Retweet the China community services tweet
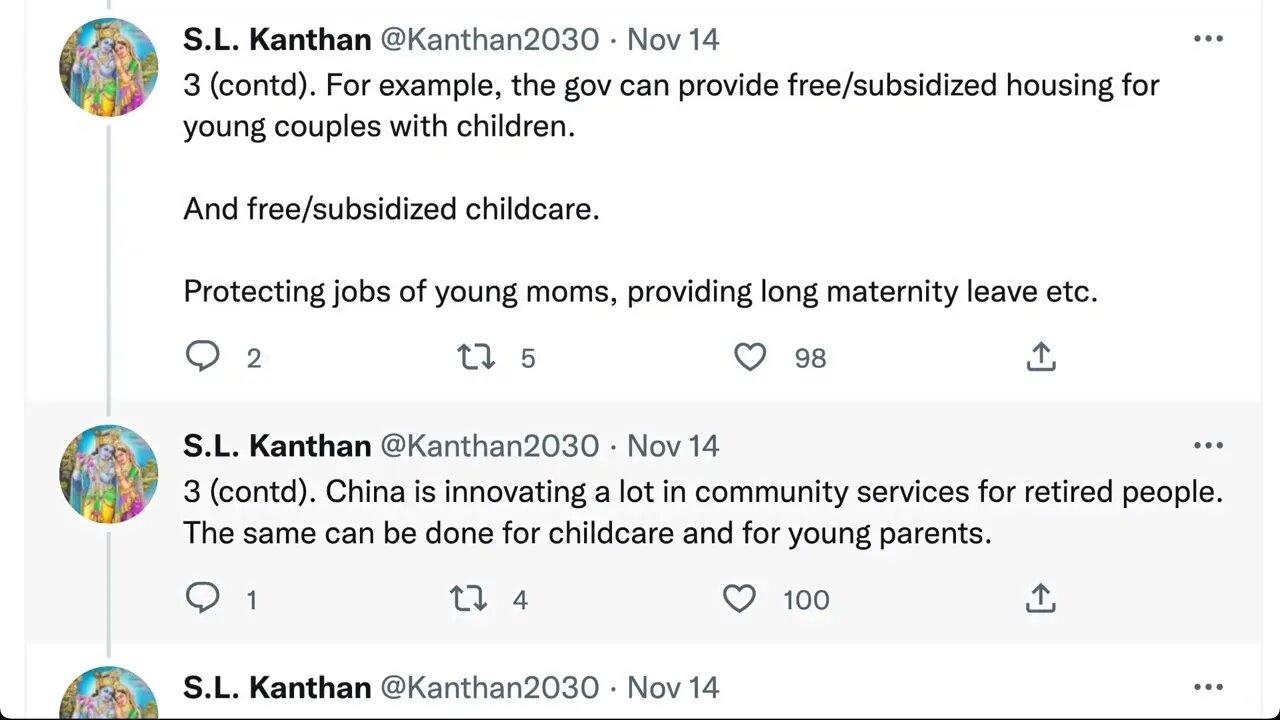 (468, 599)
